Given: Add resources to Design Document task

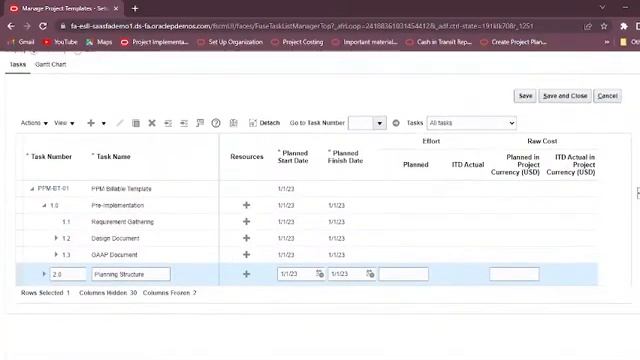Looking at the screenshot, I should pyautogui.click(x=246, y=238).
